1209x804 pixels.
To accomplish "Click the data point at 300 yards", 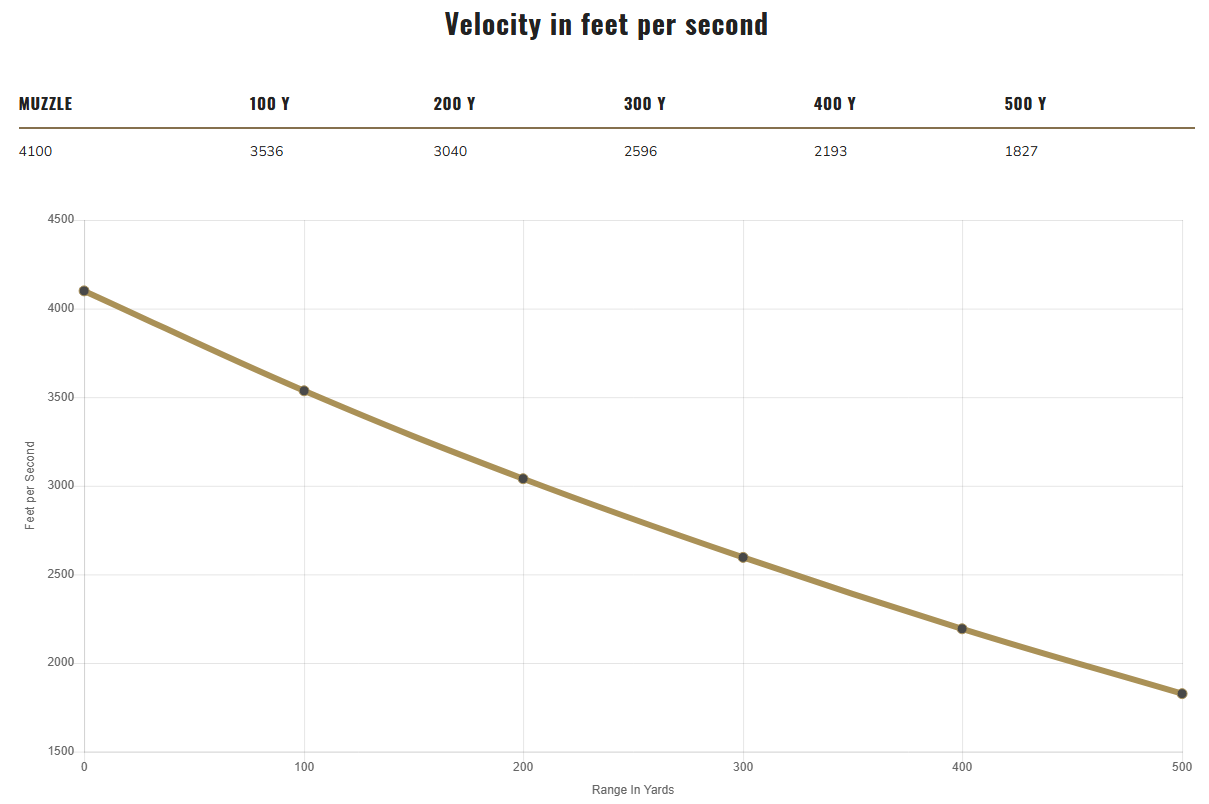I will click(743, 557).
